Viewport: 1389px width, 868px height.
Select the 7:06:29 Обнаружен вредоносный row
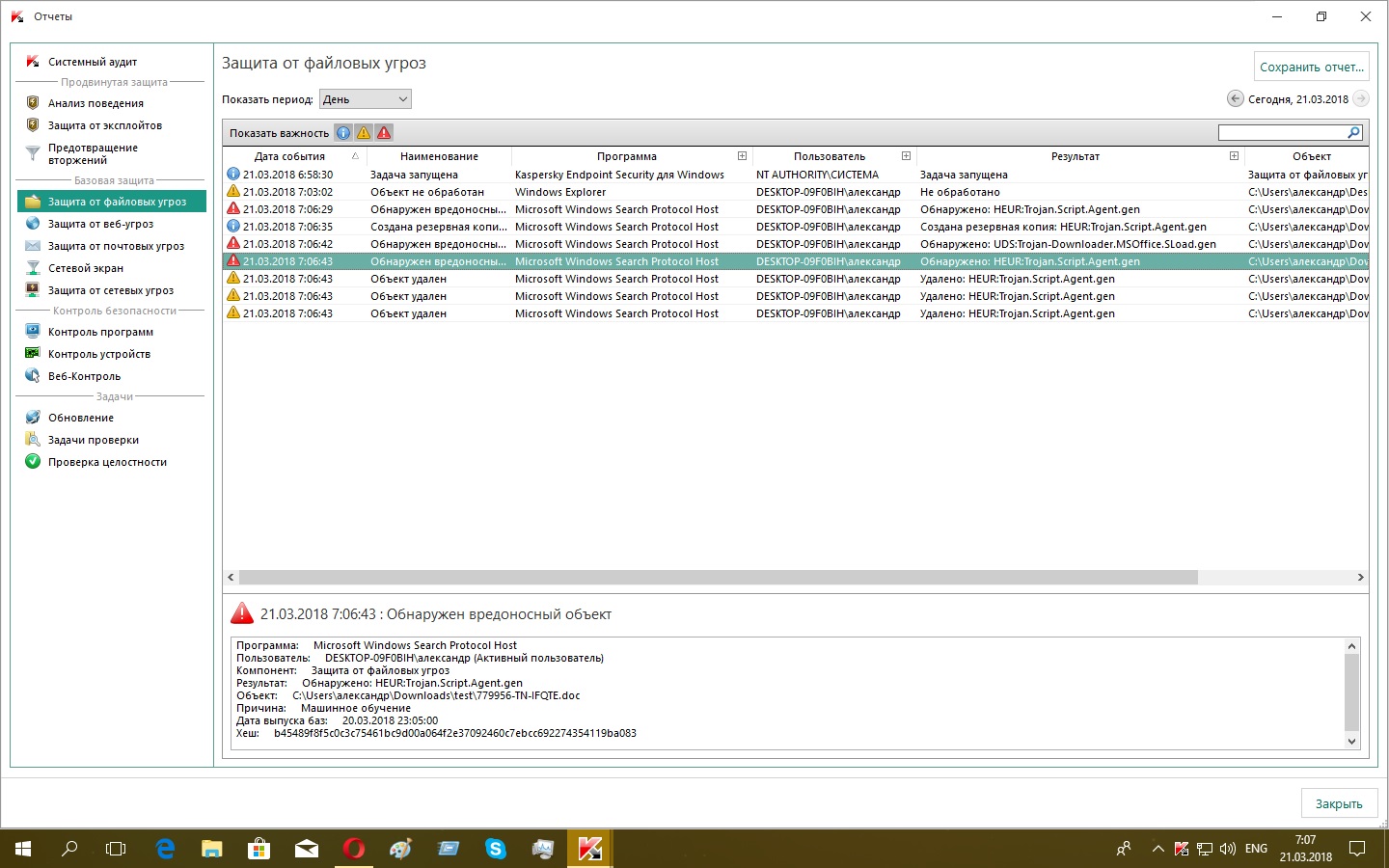797,209
